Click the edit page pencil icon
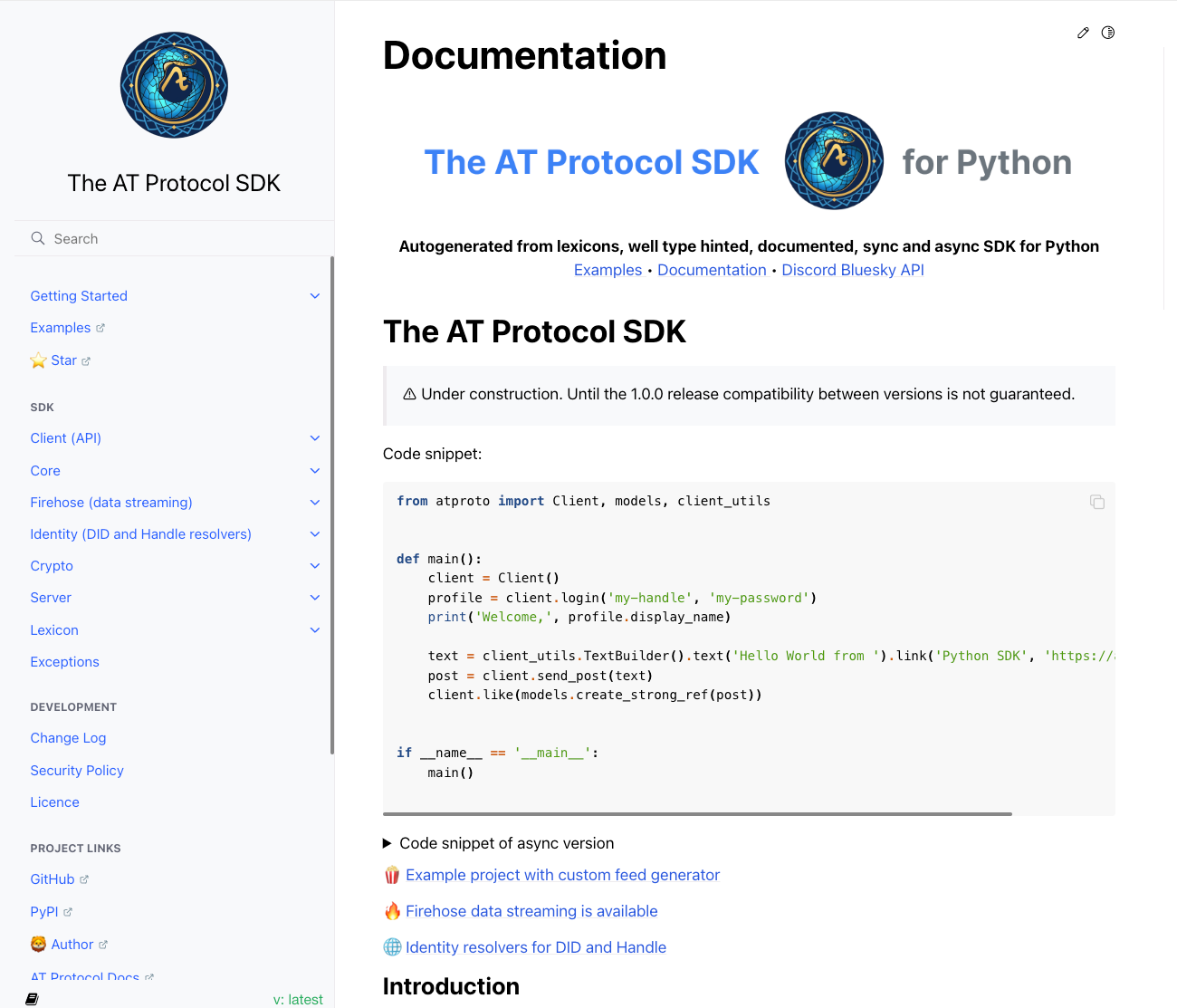The height and width of the screenshot is (1008, 1177). coord(1083,33)
